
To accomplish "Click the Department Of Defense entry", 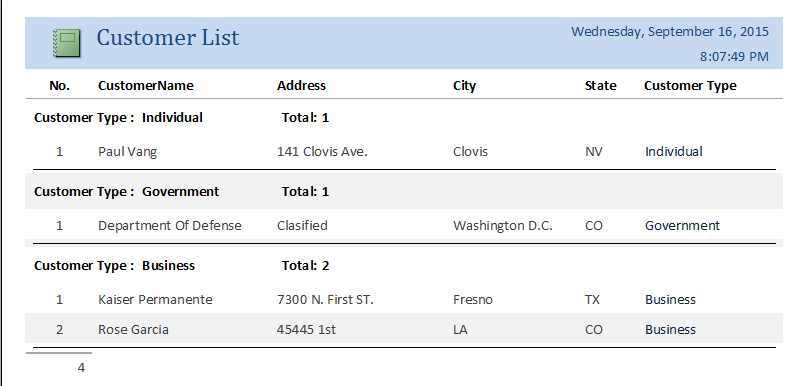I will [x=170, y=226].
